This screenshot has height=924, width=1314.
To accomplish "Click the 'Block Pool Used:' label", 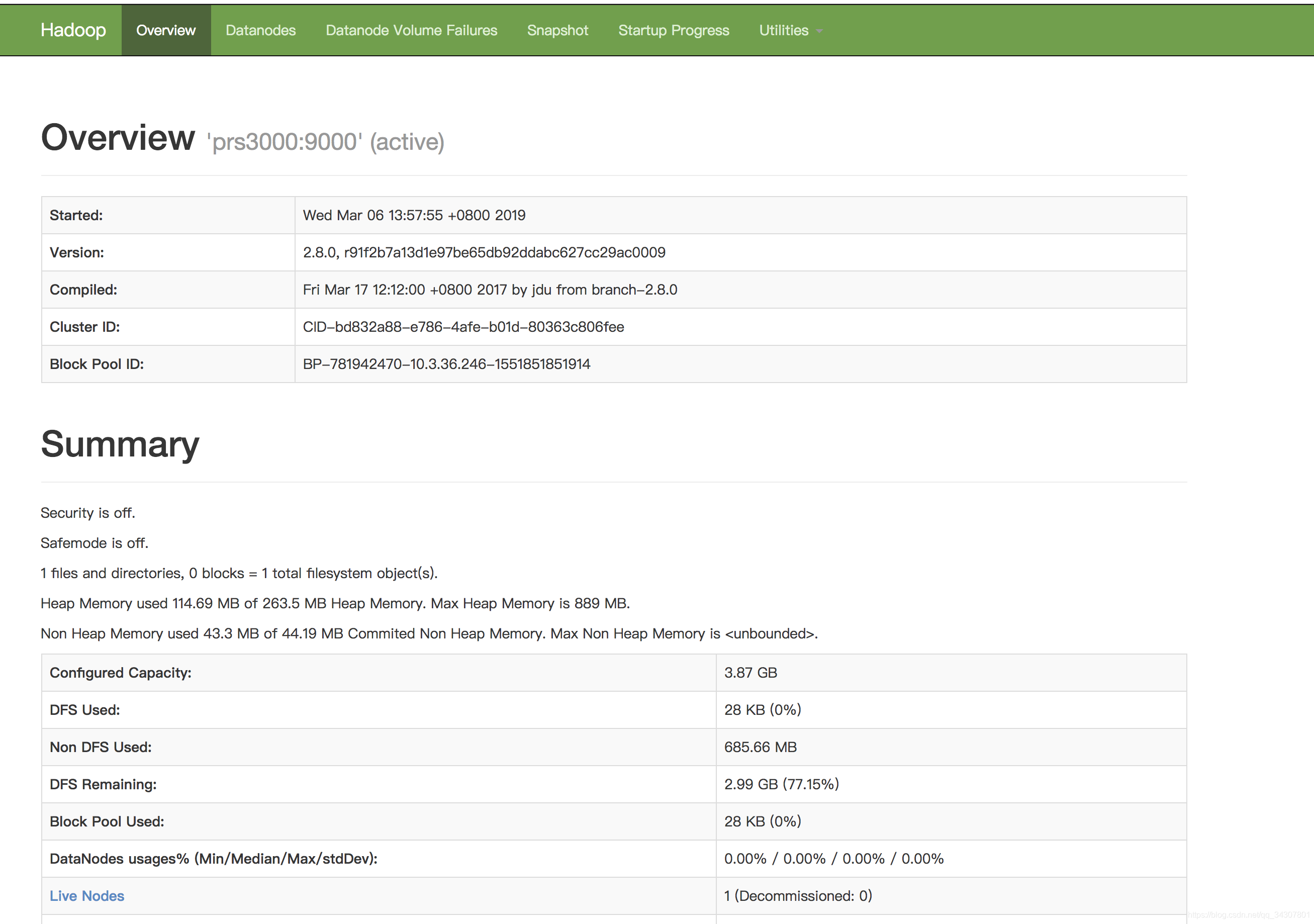I will tap(107, 821).
